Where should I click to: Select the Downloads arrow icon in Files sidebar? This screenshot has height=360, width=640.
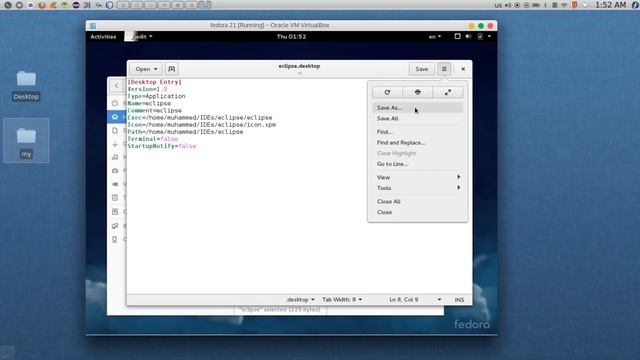pos(115,144)
